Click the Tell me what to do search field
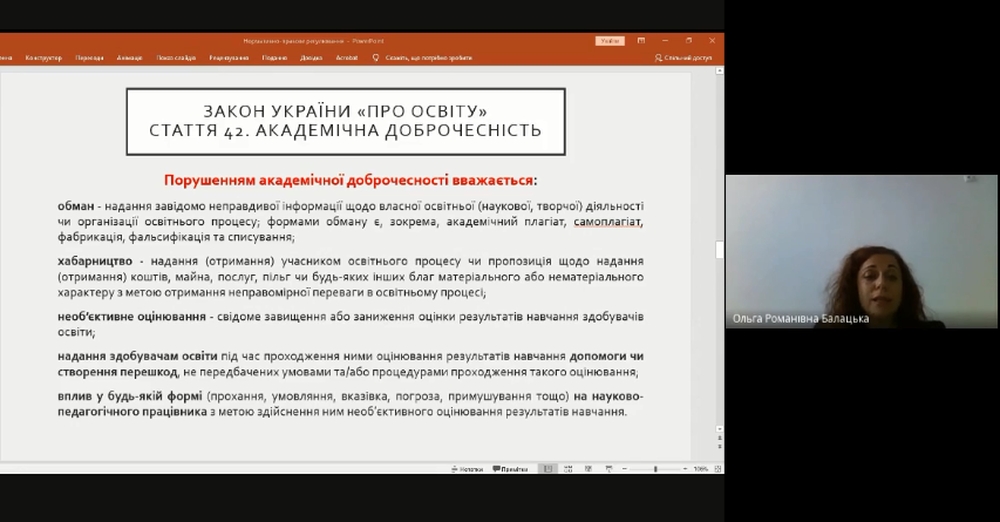Screen dimensions: 1000x522 coord(429,58)
